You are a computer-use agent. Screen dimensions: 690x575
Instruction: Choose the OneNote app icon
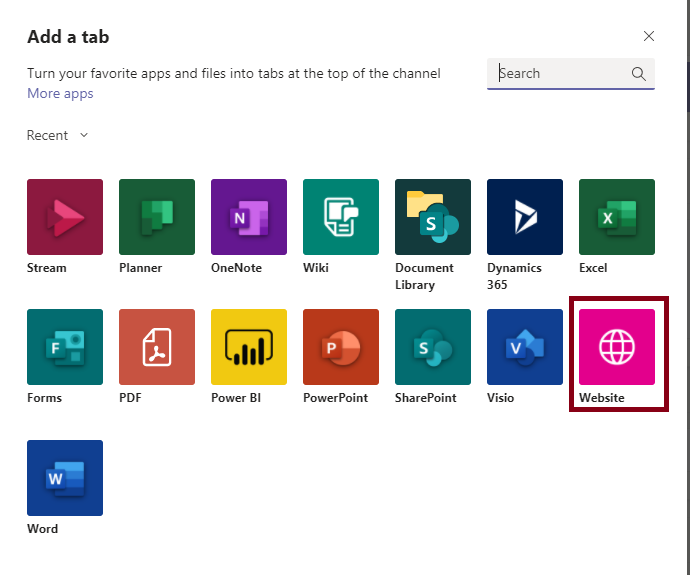coord(249,217)
